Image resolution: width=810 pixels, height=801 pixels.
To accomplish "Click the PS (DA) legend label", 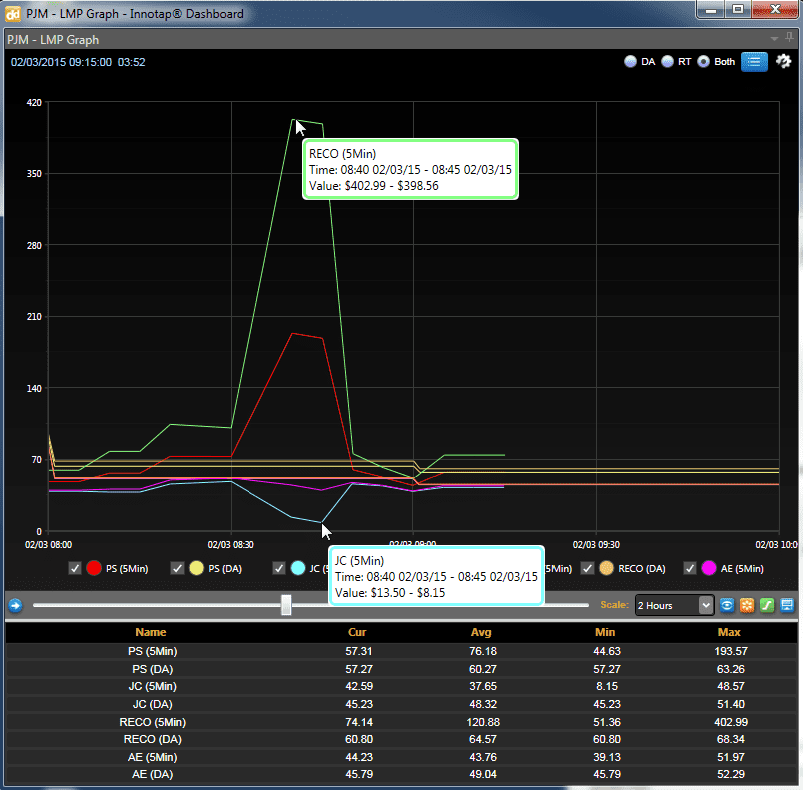I will 225,569.
